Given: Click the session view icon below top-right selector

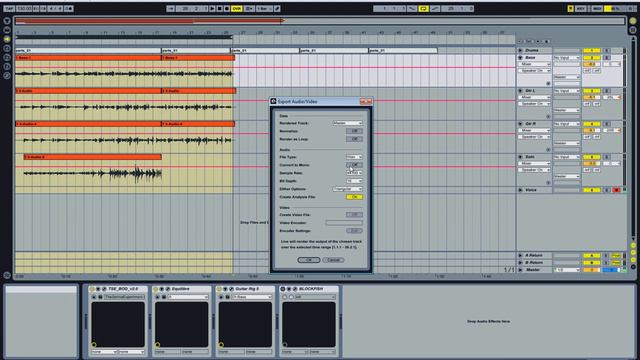Looking at the screenshot, I should click(633, 30).
